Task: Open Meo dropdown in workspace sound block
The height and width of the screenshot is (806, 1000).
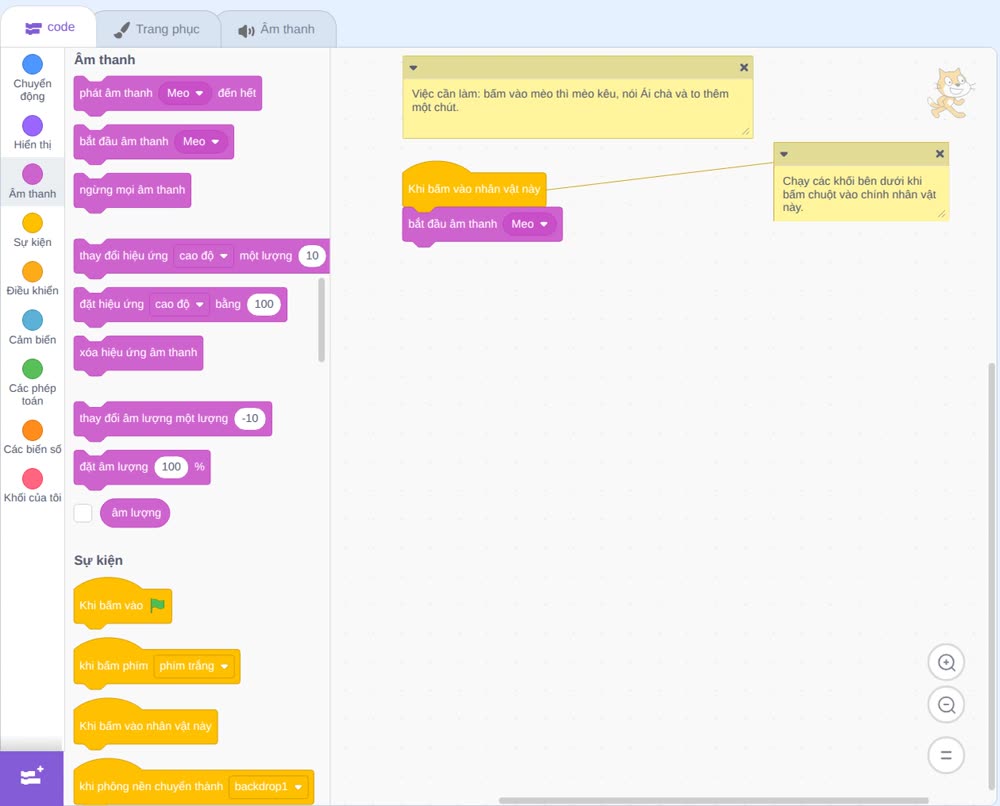Action: click(x=529, y=224)
